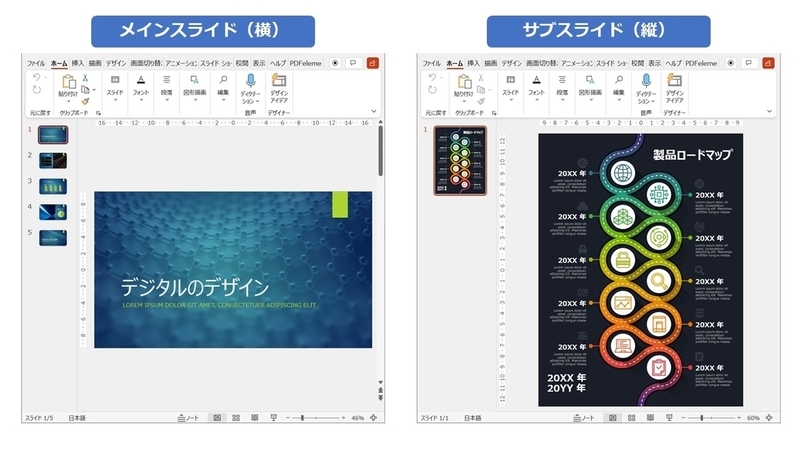Click 日本語 language in the sub window status bar
The height and width of the screenshot is (450, 800).
472,418
